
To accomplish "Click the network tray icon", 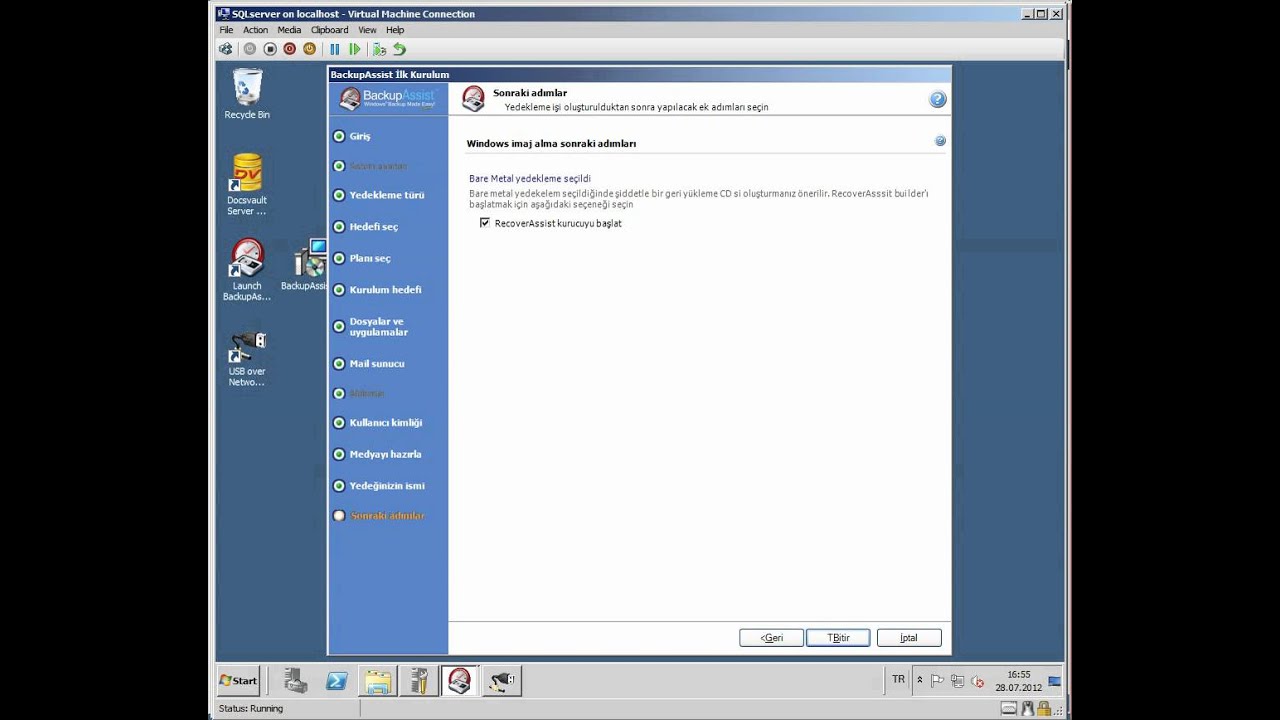I will coord(957,681).
